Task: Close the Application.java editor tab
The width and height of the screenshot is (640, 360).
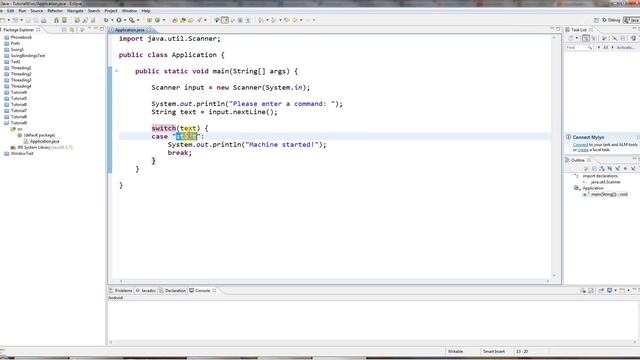Action: (x=149, y=30)
